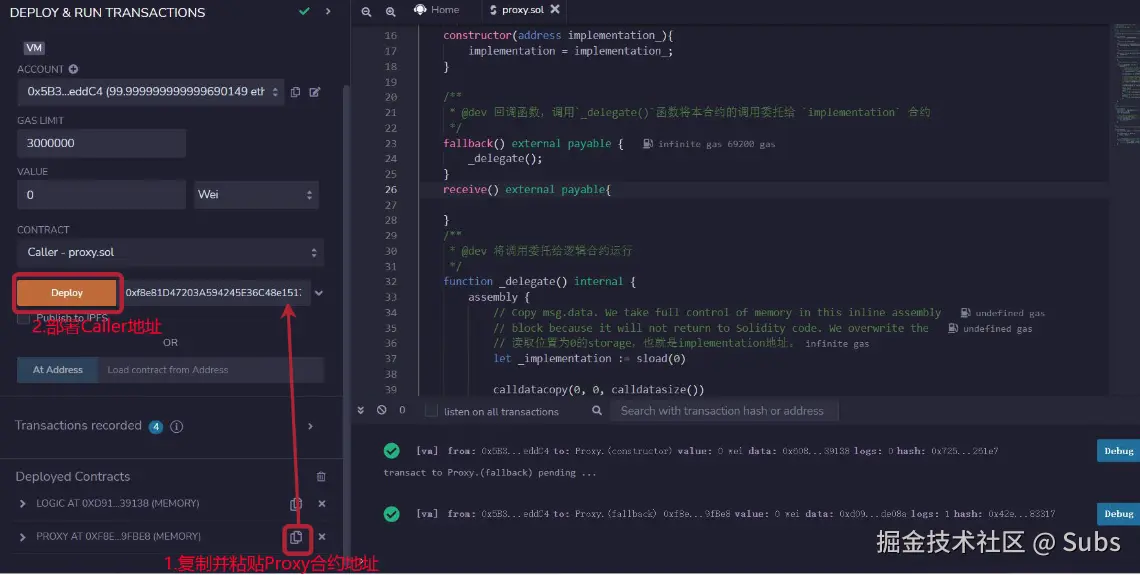This screenshot has height=575, width=1140.
Task: Click the terminal search magnifier icon
Action: 597,411
